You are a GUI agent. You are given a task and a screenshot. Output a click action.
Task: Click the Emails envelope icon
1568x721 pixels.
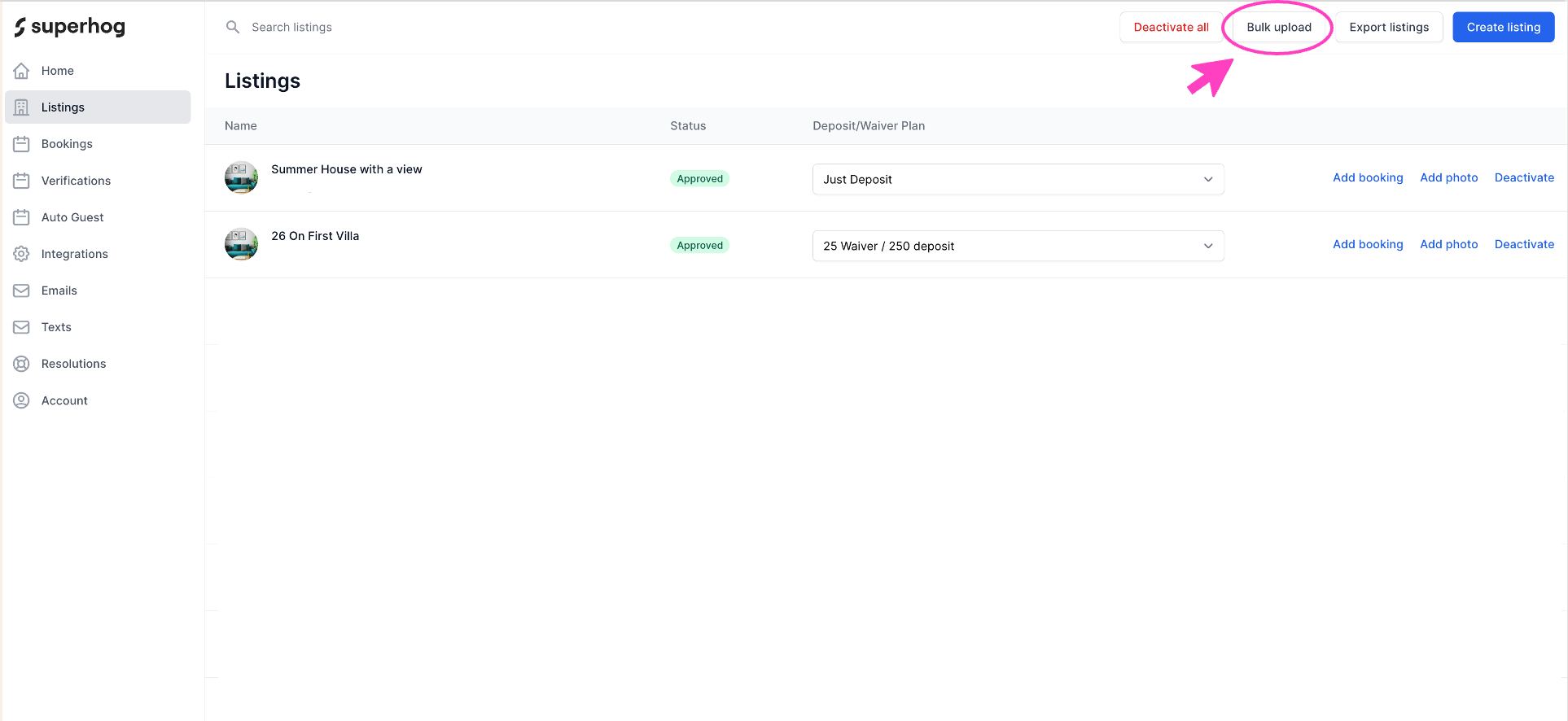[22, 291]
